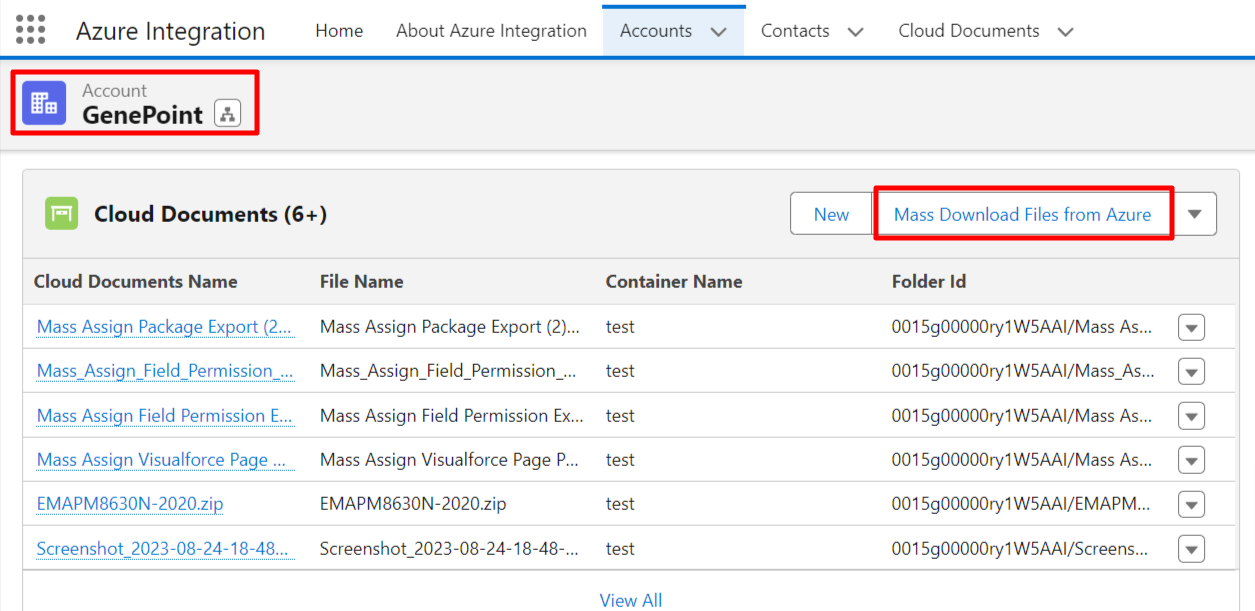Open Screenshot_2023-08-24-18-48 document link
This screenshot has width=1255, height=611.
[163, 549]
